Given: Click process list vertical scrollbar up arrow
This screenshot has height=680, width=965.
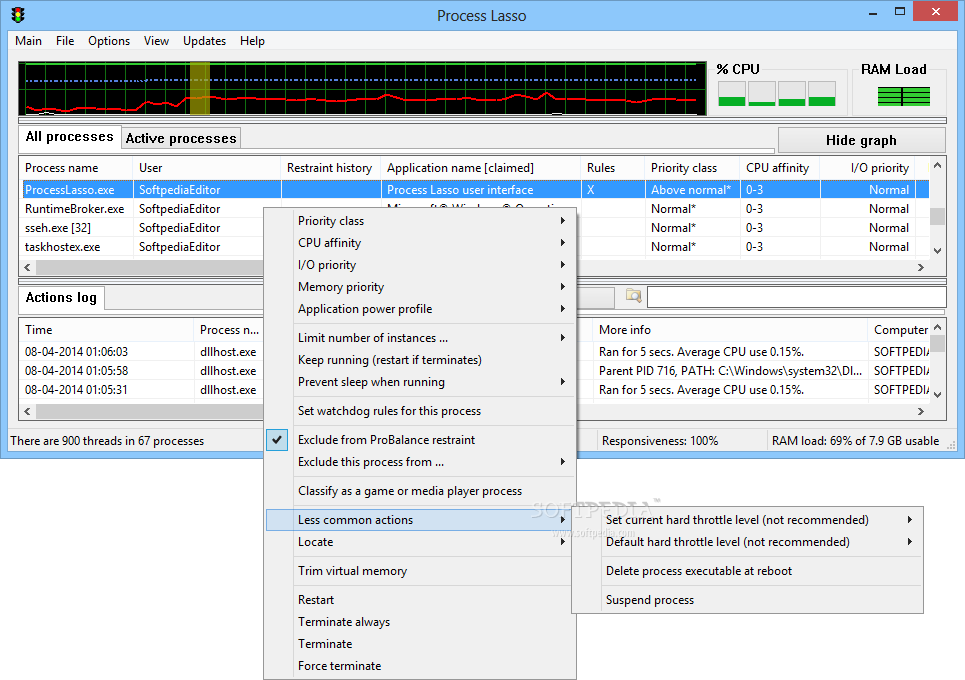Looking at the screenshot, I should pyautogui.click(x=937, y=165).
